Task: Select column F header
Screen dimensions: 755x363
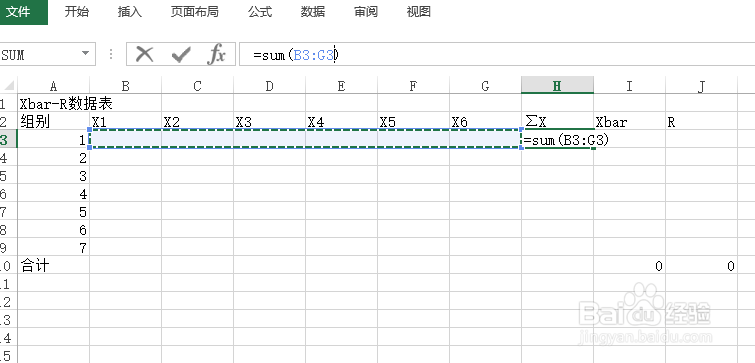Action: click(414, 86)
